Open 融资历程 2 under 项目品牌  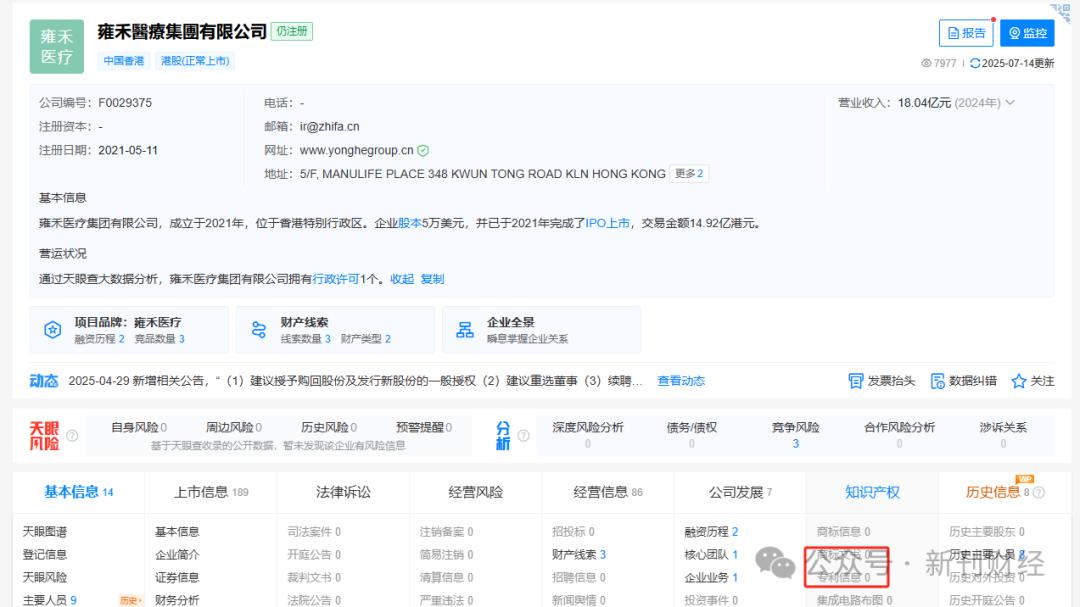coord(99,339)
